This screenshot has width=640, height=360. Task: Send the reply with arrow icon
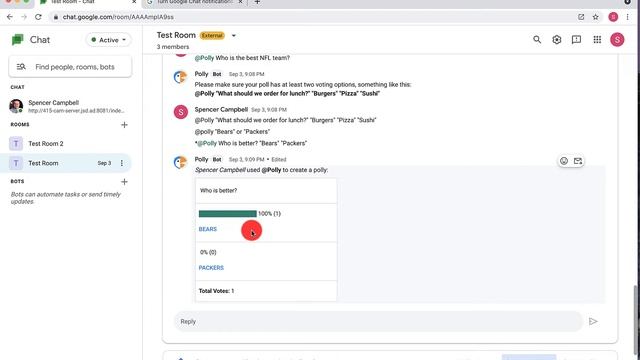593,322
